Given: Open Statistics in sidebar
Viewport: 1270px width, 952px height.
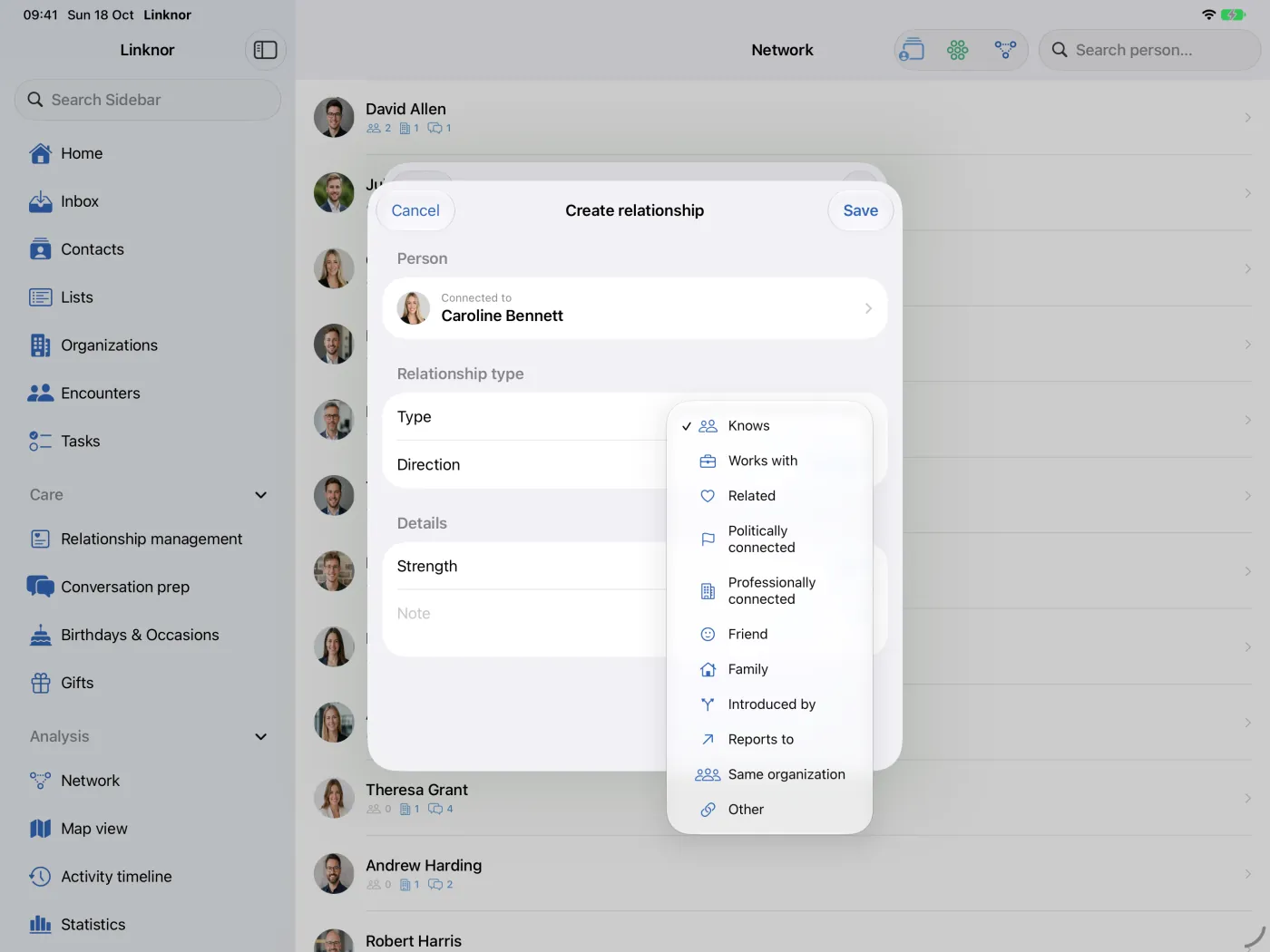Looking at the screenshot, I should coord(148,925).
